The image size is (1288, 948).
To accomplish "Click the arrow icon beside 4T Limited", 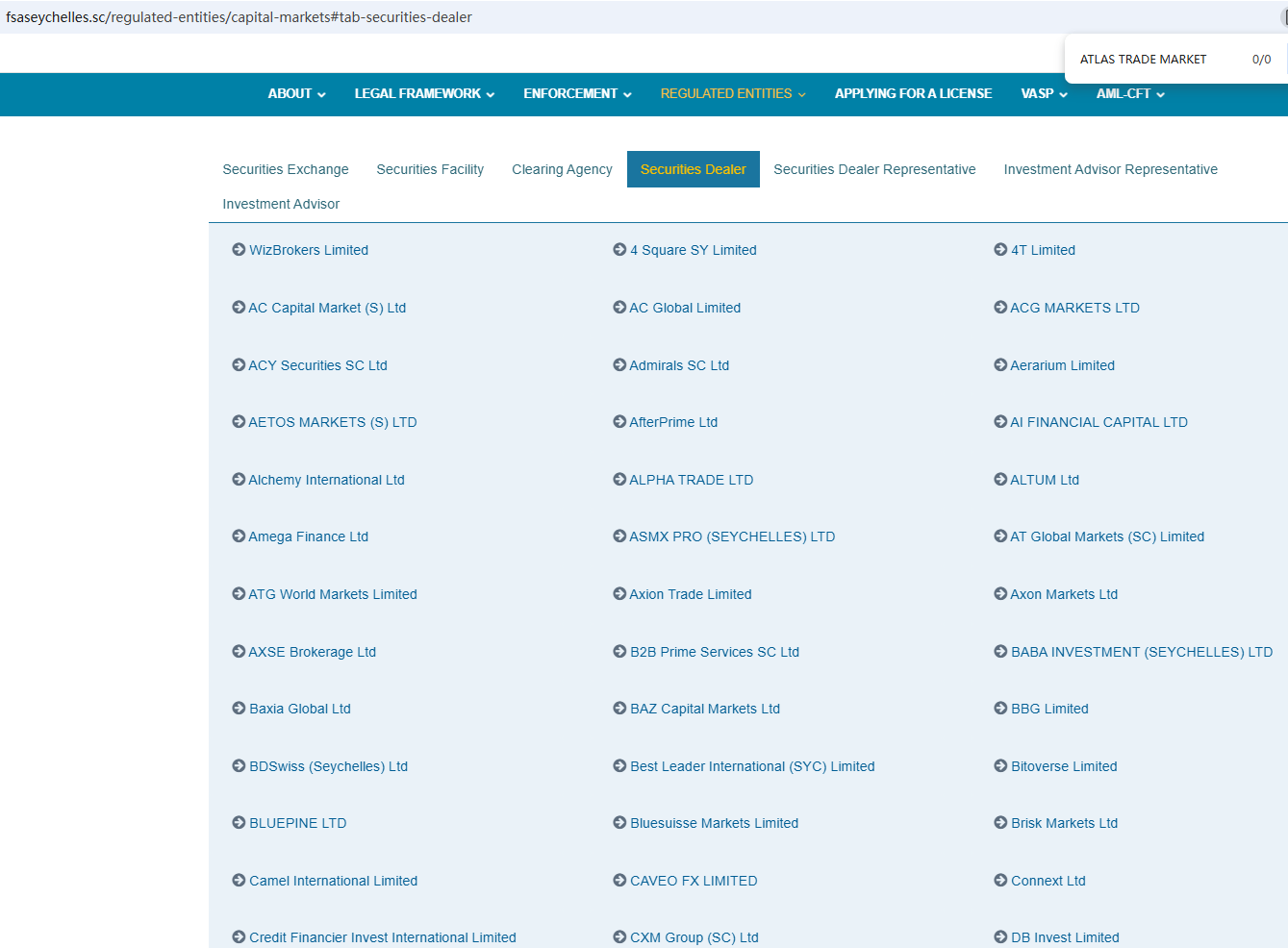I will click(x=1000, y=250).
